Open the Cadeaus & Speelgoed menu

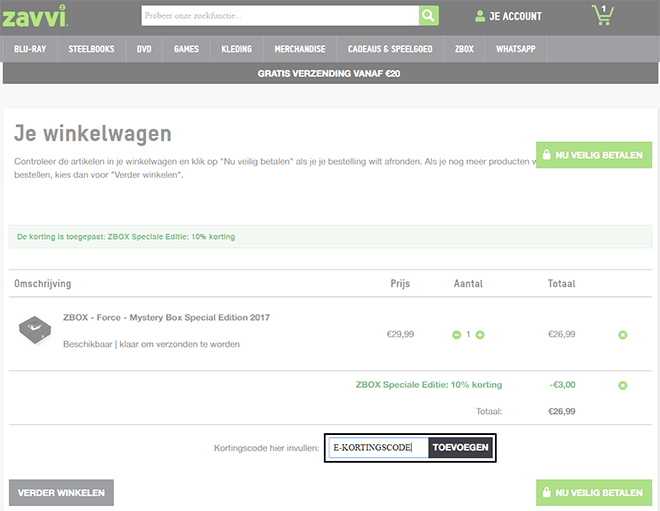click(390, 49)
